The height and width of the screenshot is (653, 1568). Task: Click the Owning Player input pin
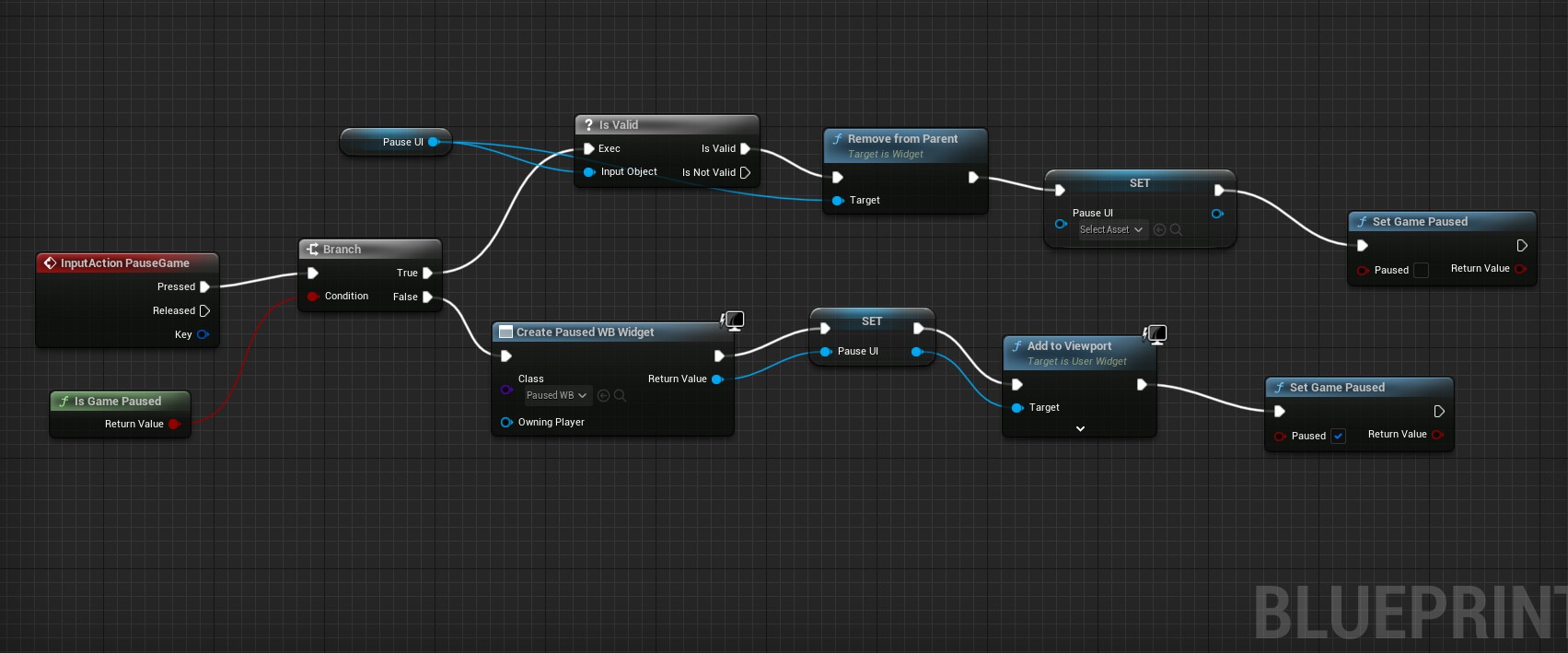505,422
